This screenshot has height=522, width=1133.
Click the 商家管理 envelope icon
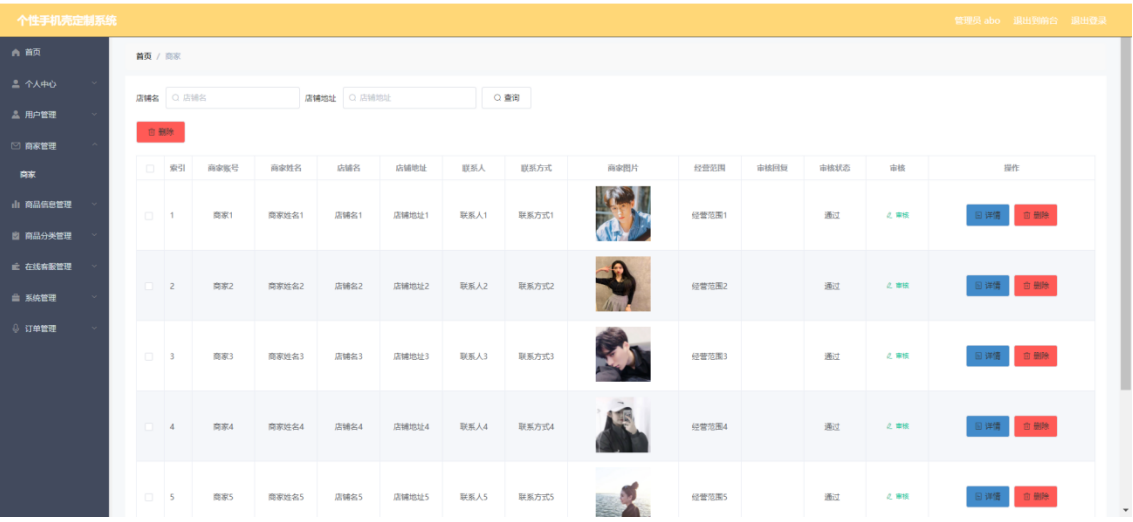coord(15,146)
